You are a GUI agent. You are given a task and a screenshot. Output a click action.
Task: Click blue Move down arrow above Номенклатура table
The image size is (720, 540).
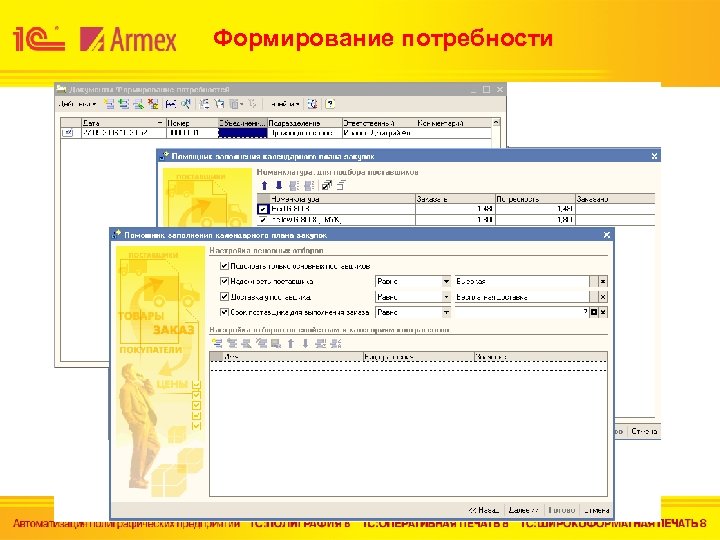[279, 186]
